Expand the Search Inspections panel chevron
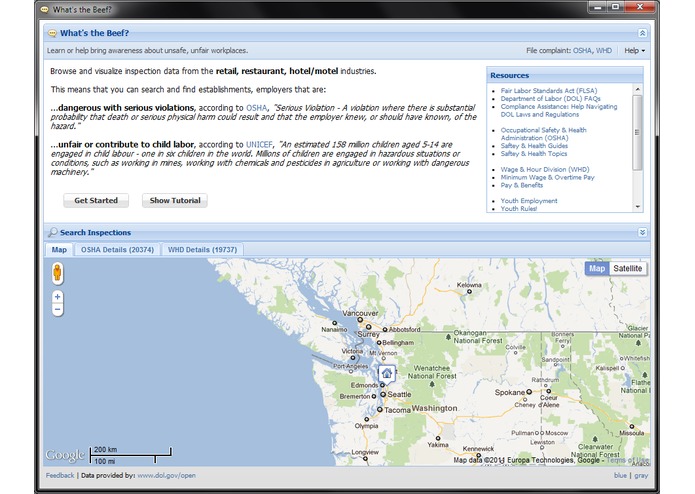Image resolution: width=695 pixels, height=494 pixels. pos(642,233)
